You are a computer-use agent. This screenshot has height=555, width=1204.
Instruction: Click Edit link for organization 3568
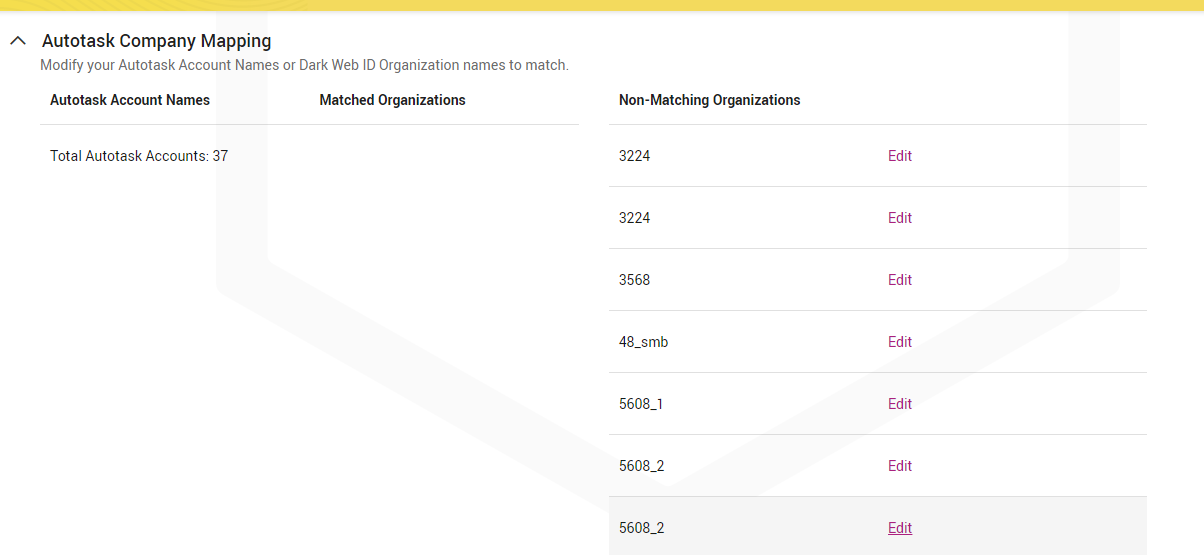point(899,280)
